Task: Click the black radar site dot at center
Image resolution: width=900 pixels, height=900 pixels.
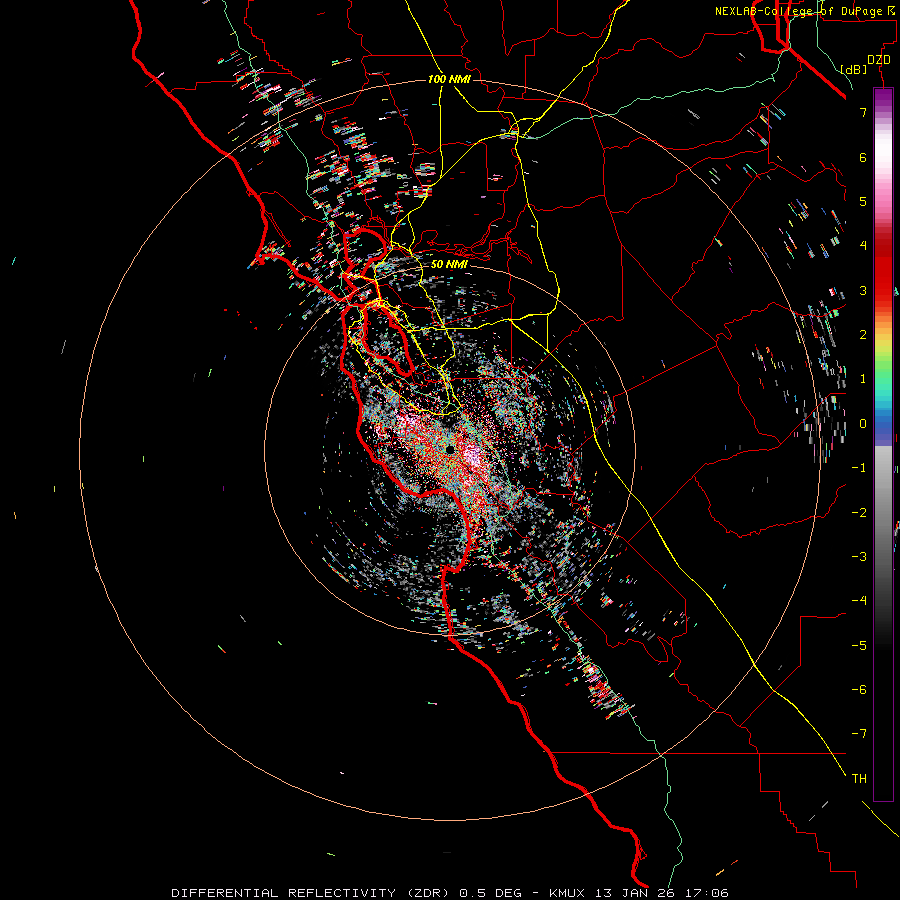Action: pos(450,449)
